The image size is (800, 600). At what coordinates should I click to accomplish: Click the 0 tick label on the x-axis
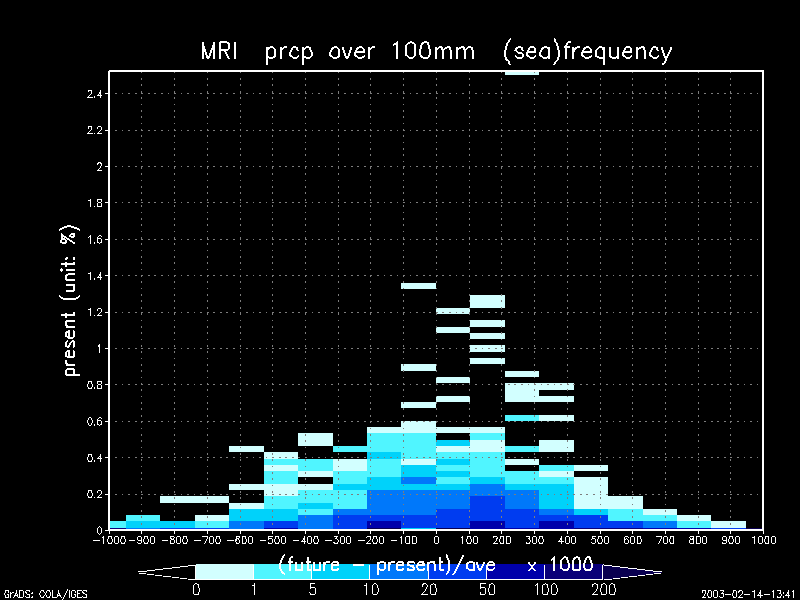[x=436, y=540]
